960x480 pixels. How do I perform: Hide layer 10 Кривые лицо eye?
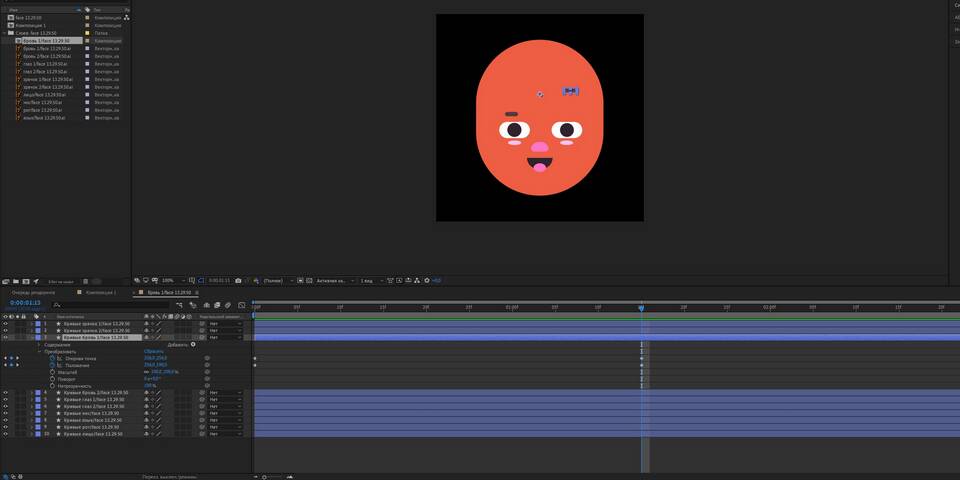6,434
